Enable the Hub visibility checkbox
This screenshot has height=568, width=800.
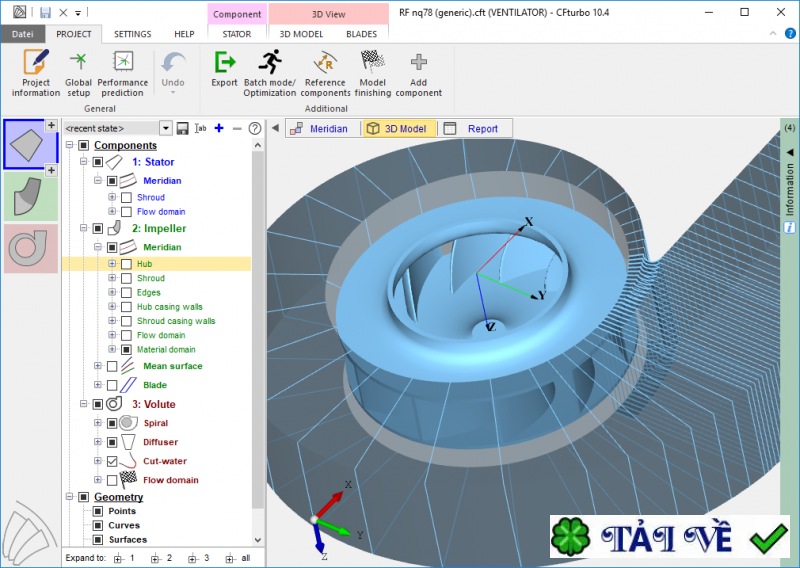(x=126, y=264)
